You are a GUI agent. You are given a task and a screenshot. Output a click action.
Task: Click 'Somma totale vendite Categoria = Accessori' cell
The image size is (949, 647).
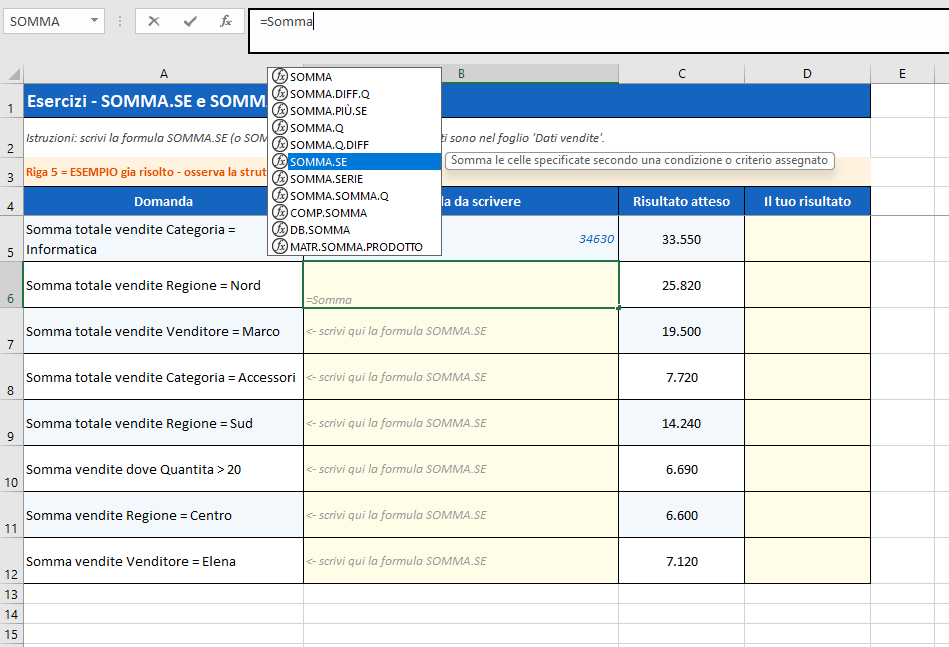click(x=163, y=377)
